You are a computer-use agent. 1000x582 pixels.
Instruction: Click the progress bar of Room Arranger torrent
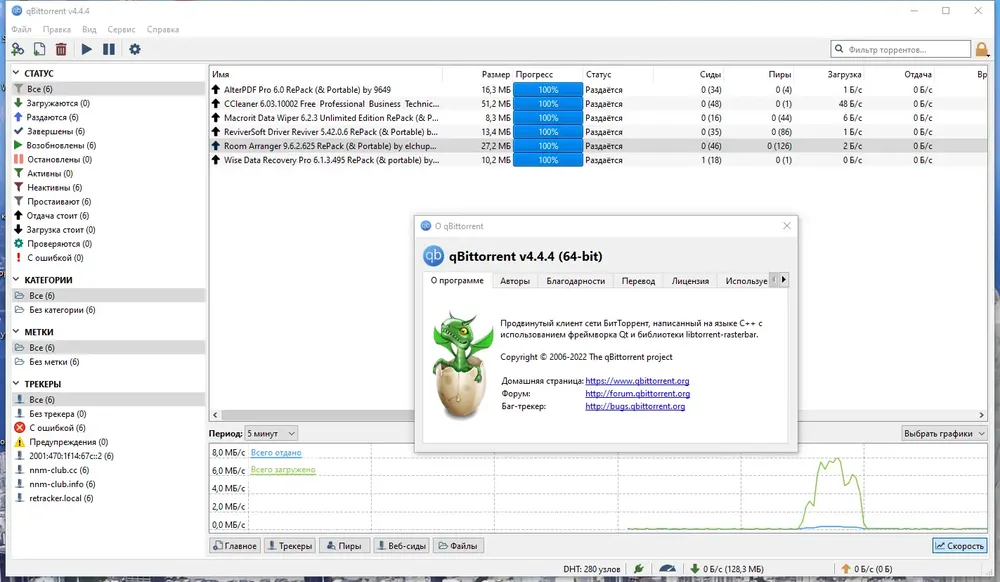click(547, 146)
